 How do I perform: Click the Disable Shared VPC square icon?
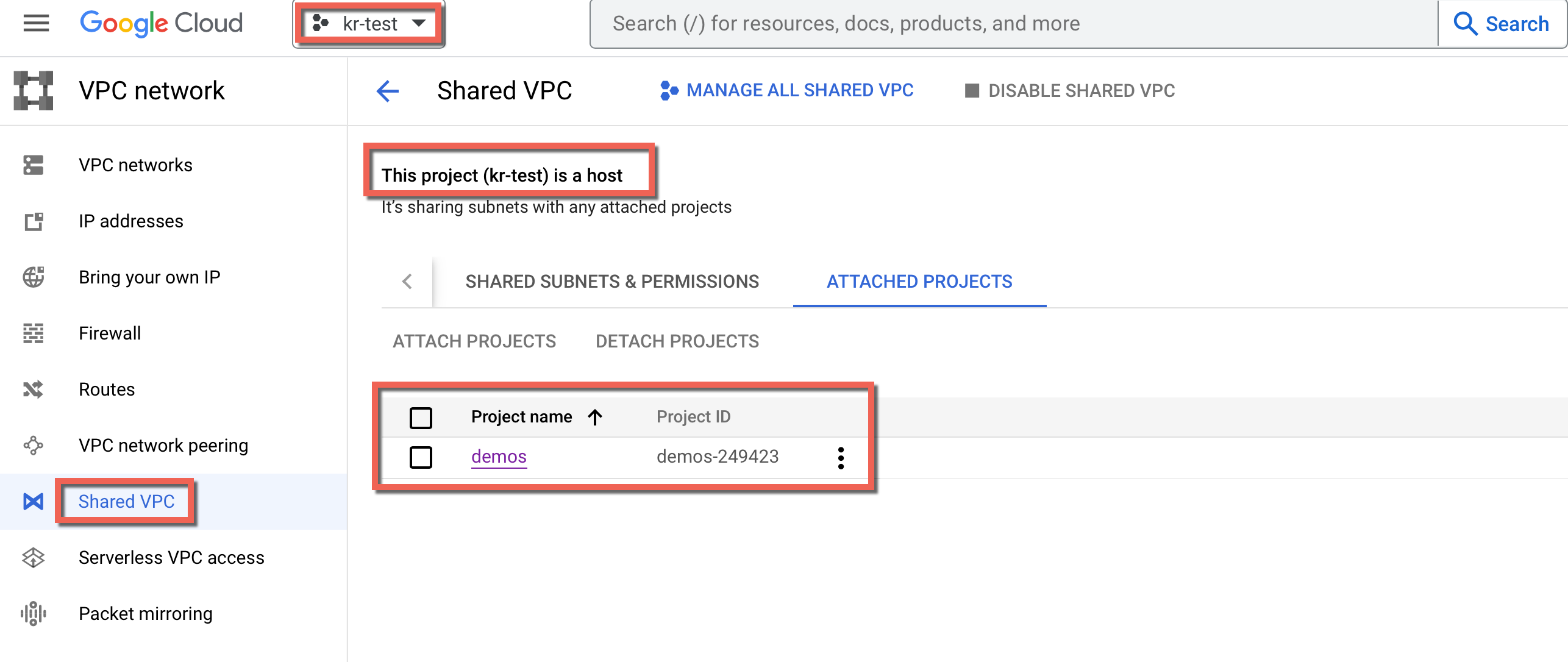pos(972,91)
